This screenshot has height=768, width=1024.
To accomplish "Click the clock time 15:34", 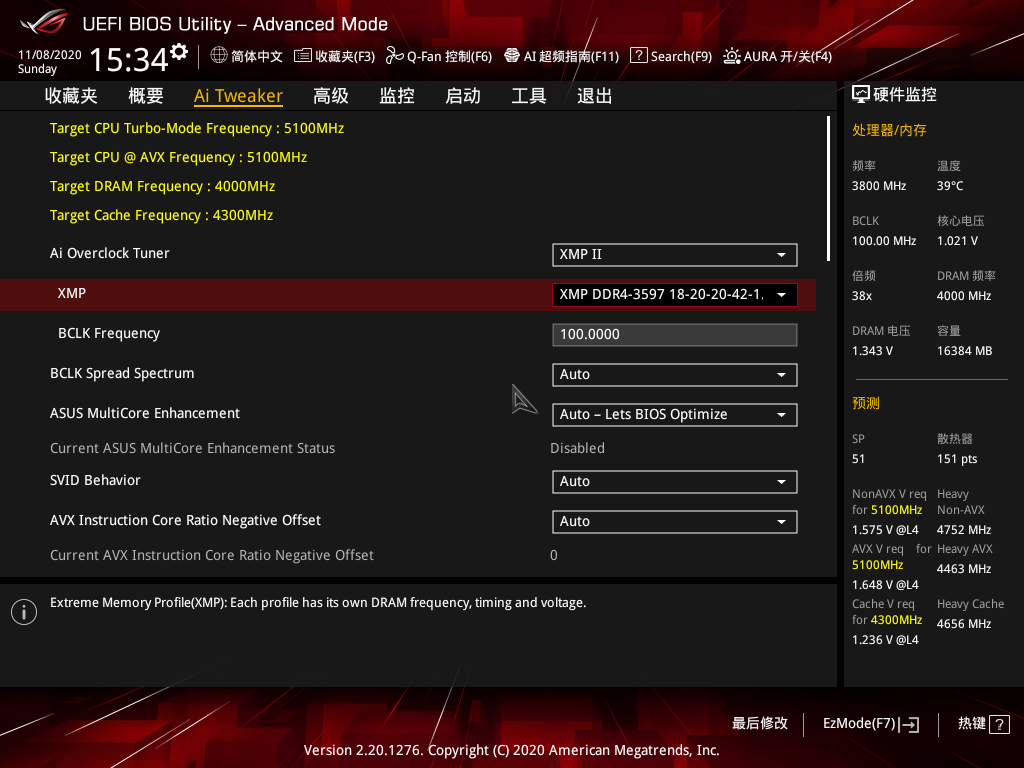I will click(x=129, y=59).
